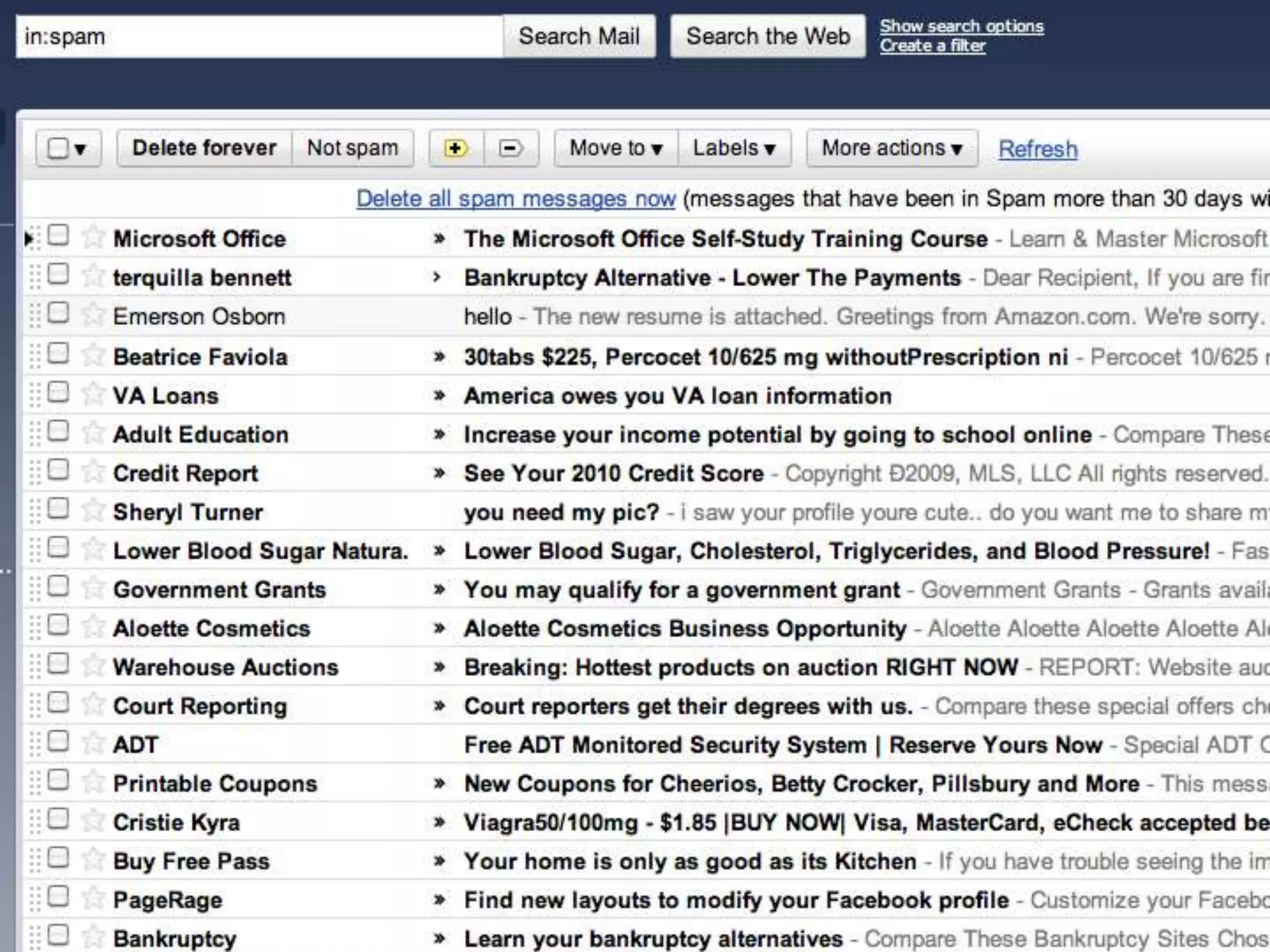This screenshot has height=952, width=1270.
Task: Check the Bankruptcy message checkbox
Action: [58, 936]
